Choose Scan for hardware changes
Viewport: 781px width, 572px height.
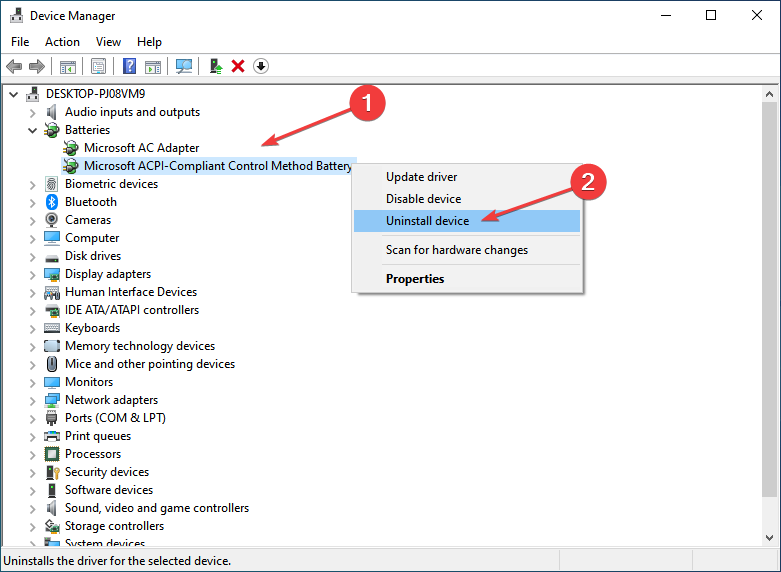[x=467, y=250]
